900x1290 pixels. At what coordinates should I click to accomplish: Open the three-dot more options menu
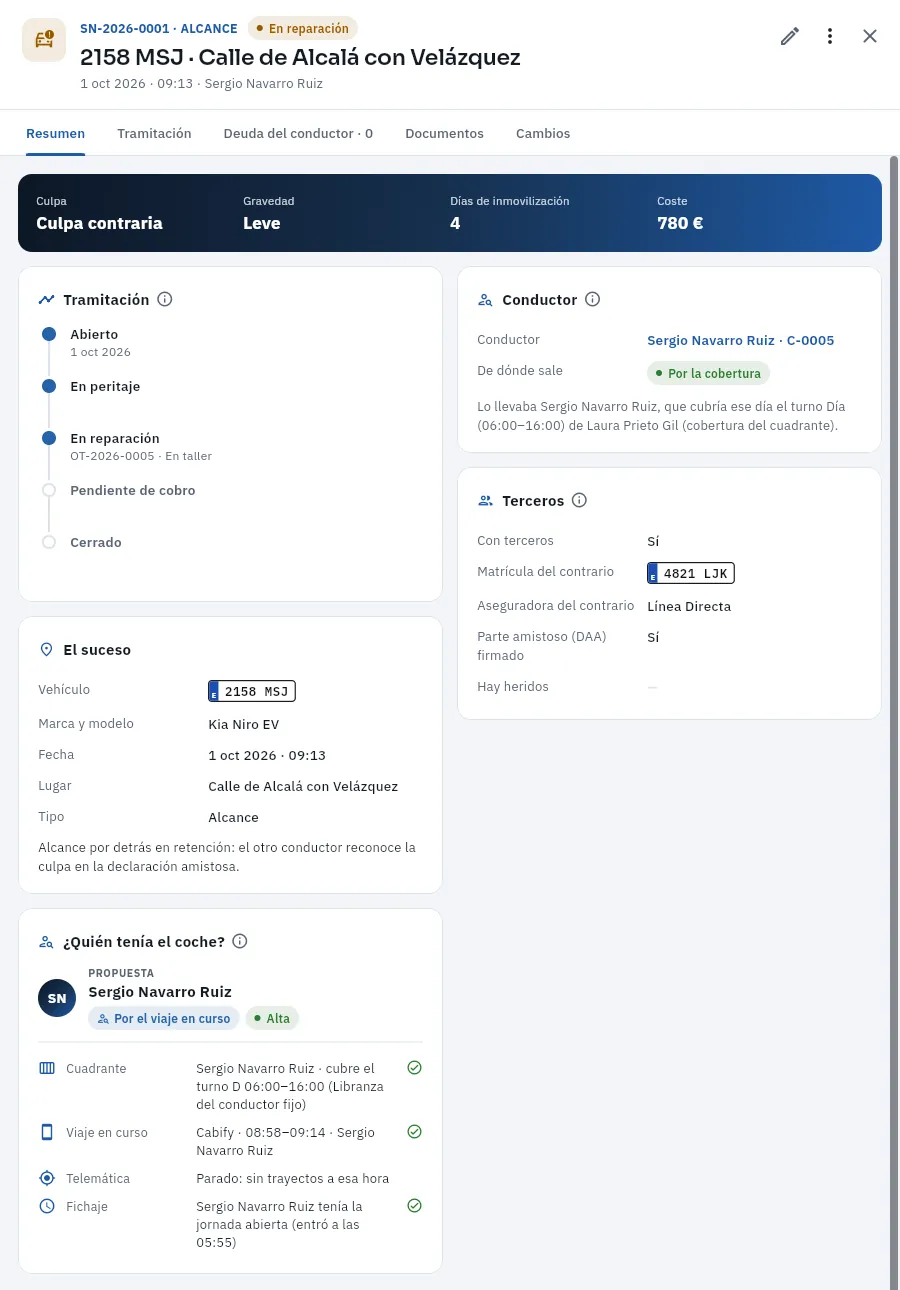[830, 36]
